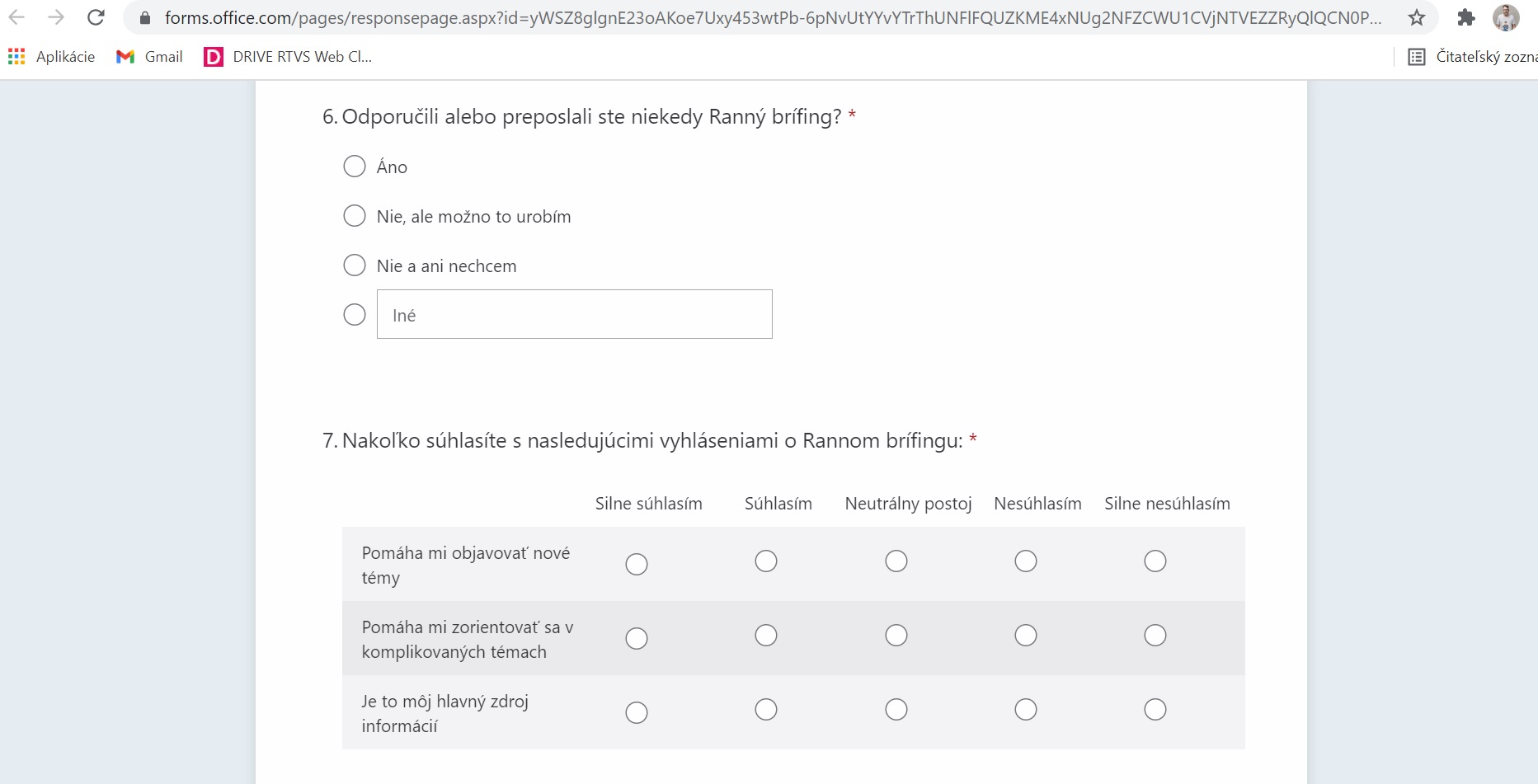
Task: Select 'Súhlasím' for hlavný zdroj informácií
Action: 766,710
